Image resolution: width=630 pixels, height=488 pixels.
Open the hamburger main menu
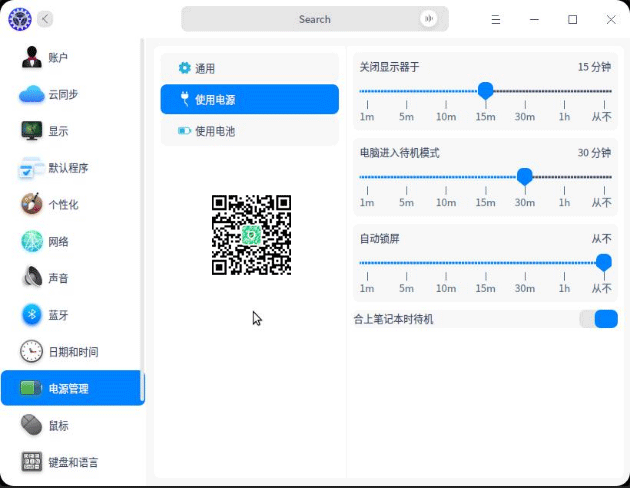(x=496, y=19)
